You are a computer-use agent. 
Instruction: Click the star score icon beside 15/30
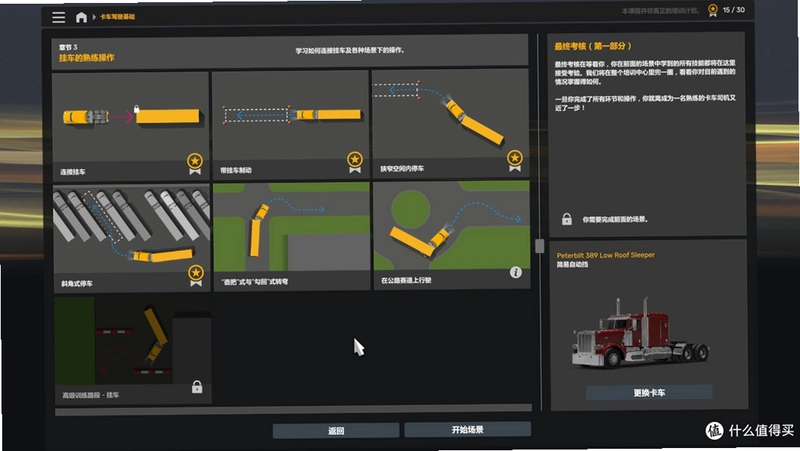tap(713, 10)
